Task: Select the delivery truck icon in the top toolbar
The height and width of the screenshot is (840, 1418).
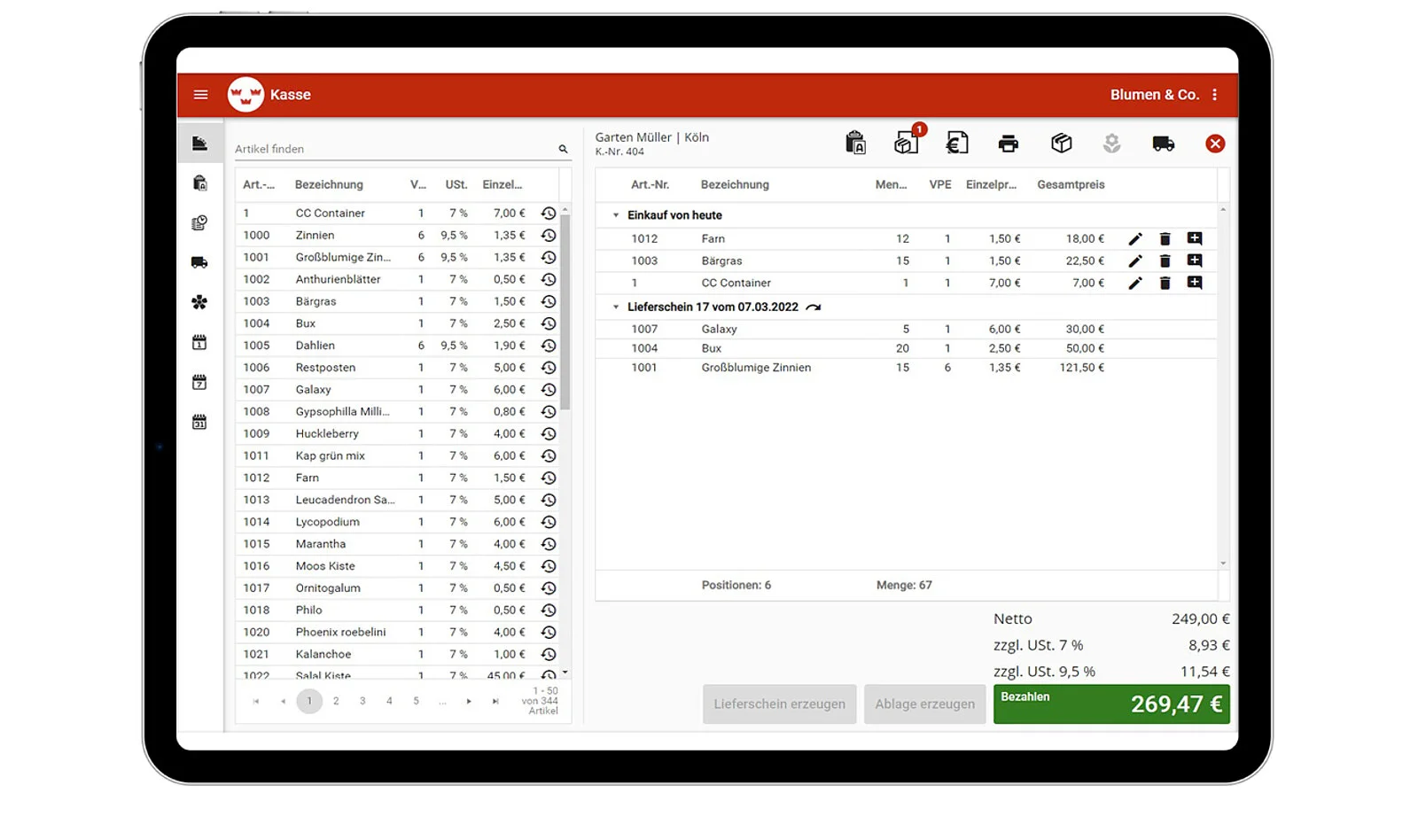Action: (1164, 143)
